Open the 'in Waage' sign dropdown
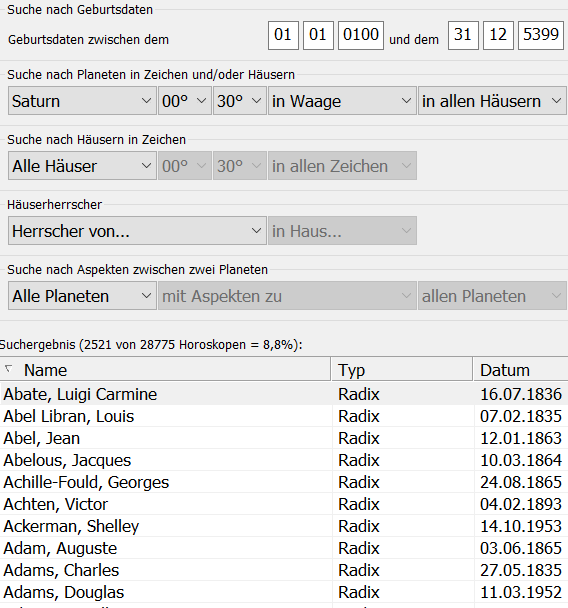Image resolution: width=568 pixels, height=608 pixels. click(342, 101)
